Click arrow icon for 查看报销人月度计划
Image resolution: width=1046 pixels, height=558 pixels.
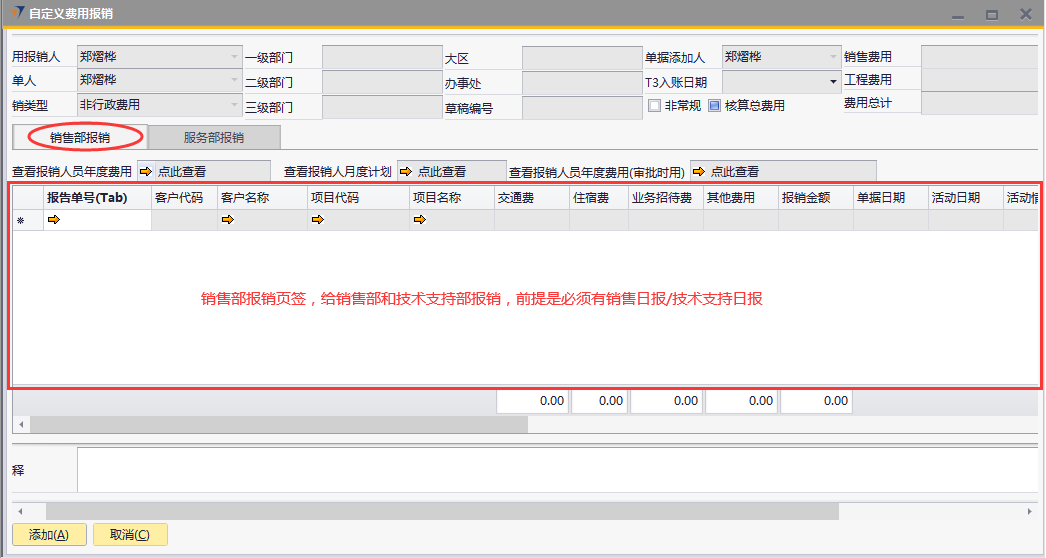point(405,172)
